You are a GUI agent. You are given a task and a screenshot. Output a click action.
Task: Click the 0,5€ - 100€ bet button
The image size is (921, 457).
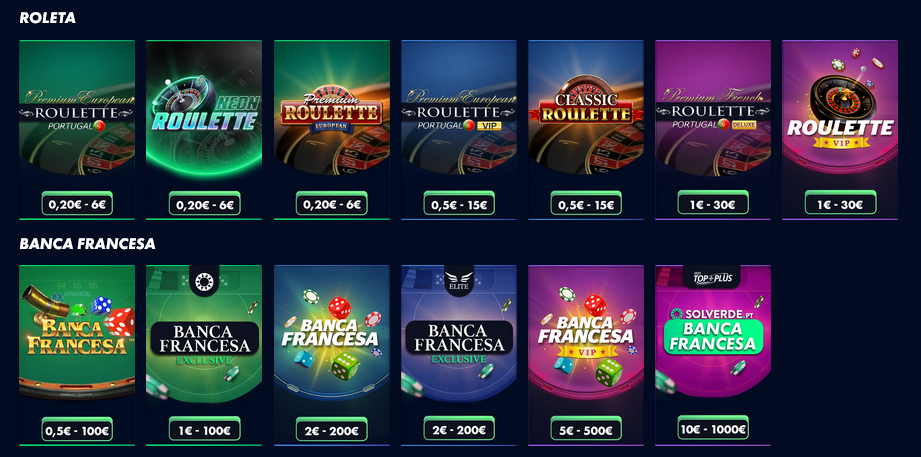[77, 429]
